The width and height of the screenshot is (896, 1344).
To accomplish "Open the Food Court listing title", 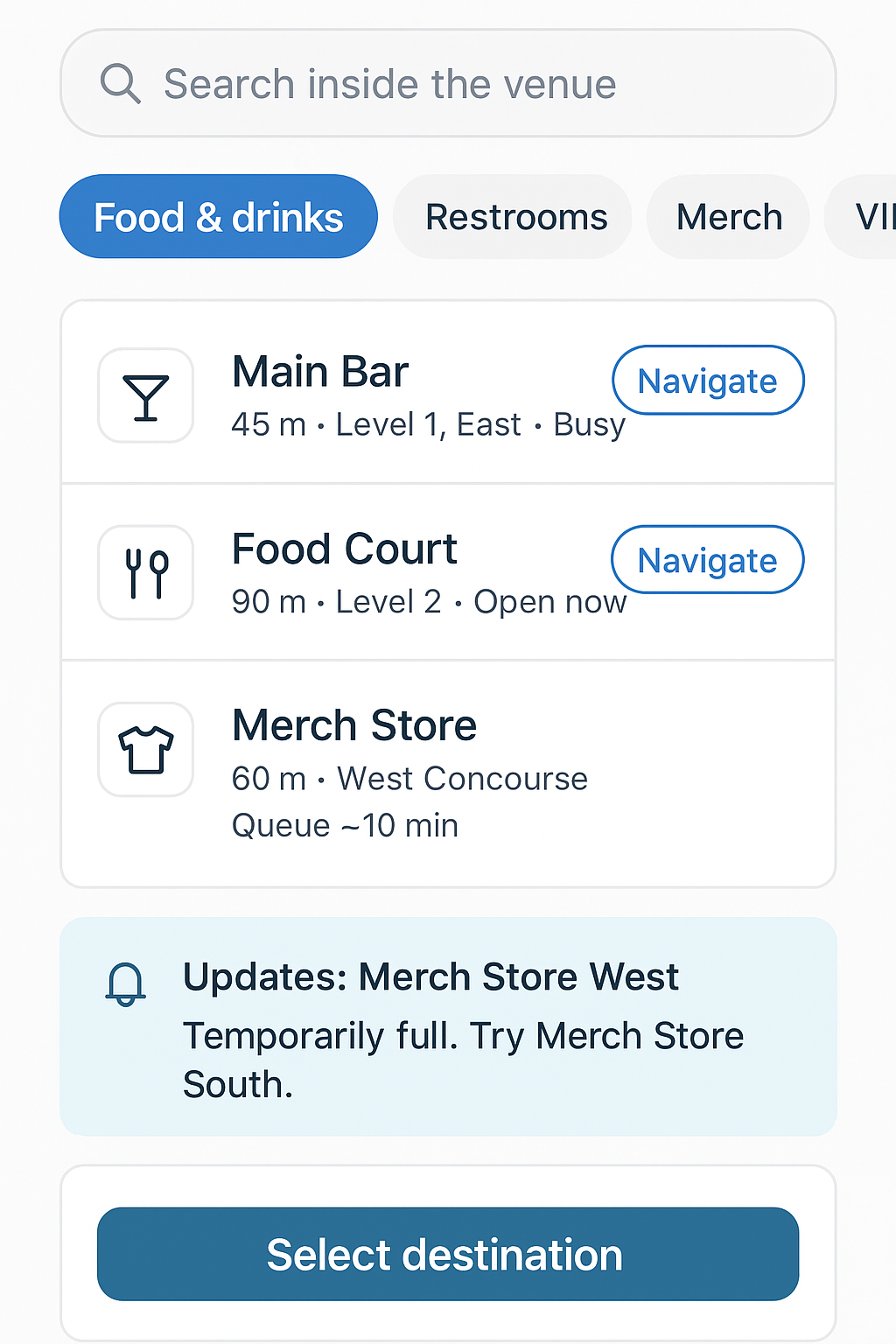I will click(345, 549).
